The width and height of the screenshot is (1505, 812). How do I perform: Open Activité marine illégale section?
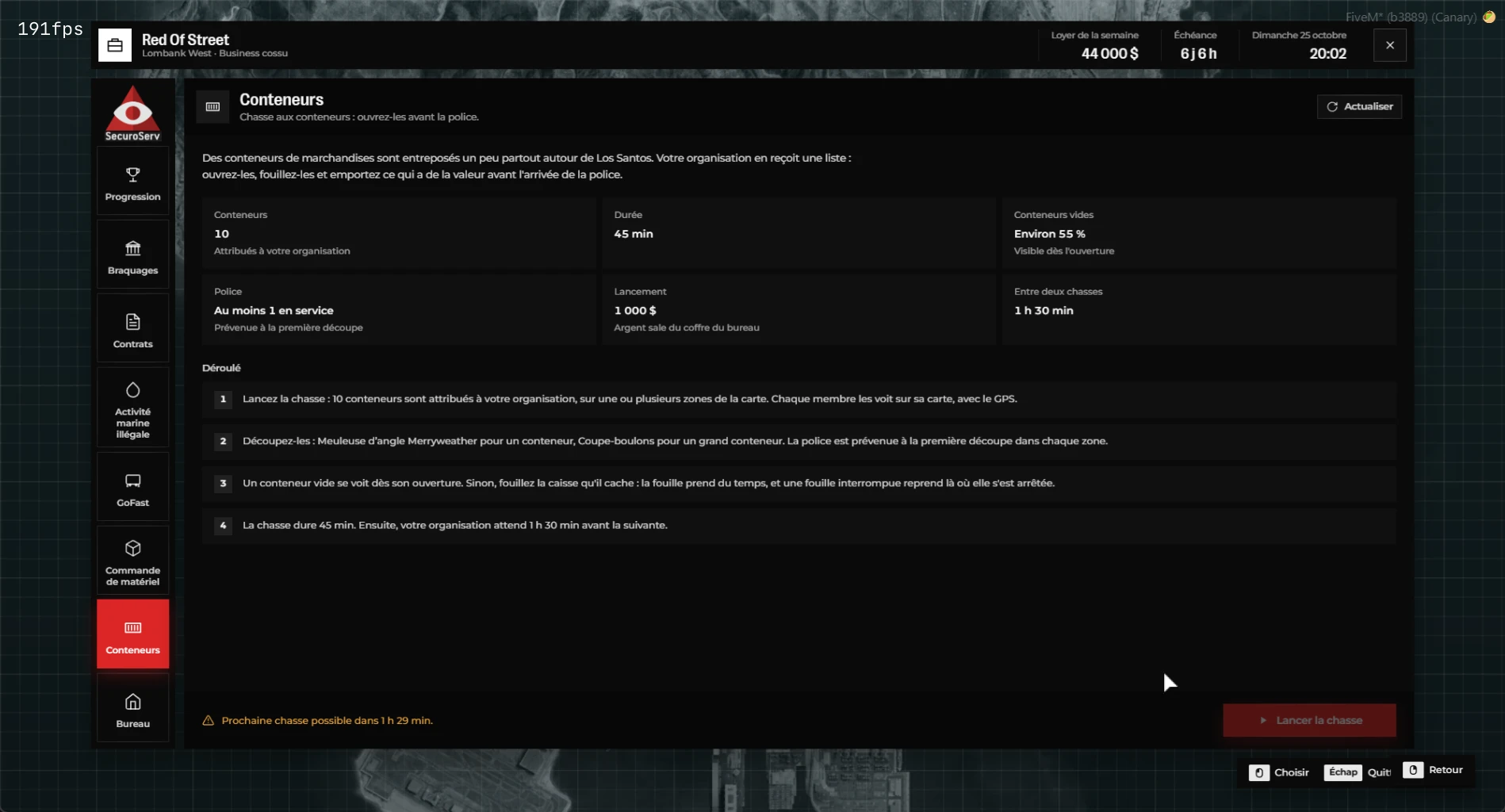[132, 409]
